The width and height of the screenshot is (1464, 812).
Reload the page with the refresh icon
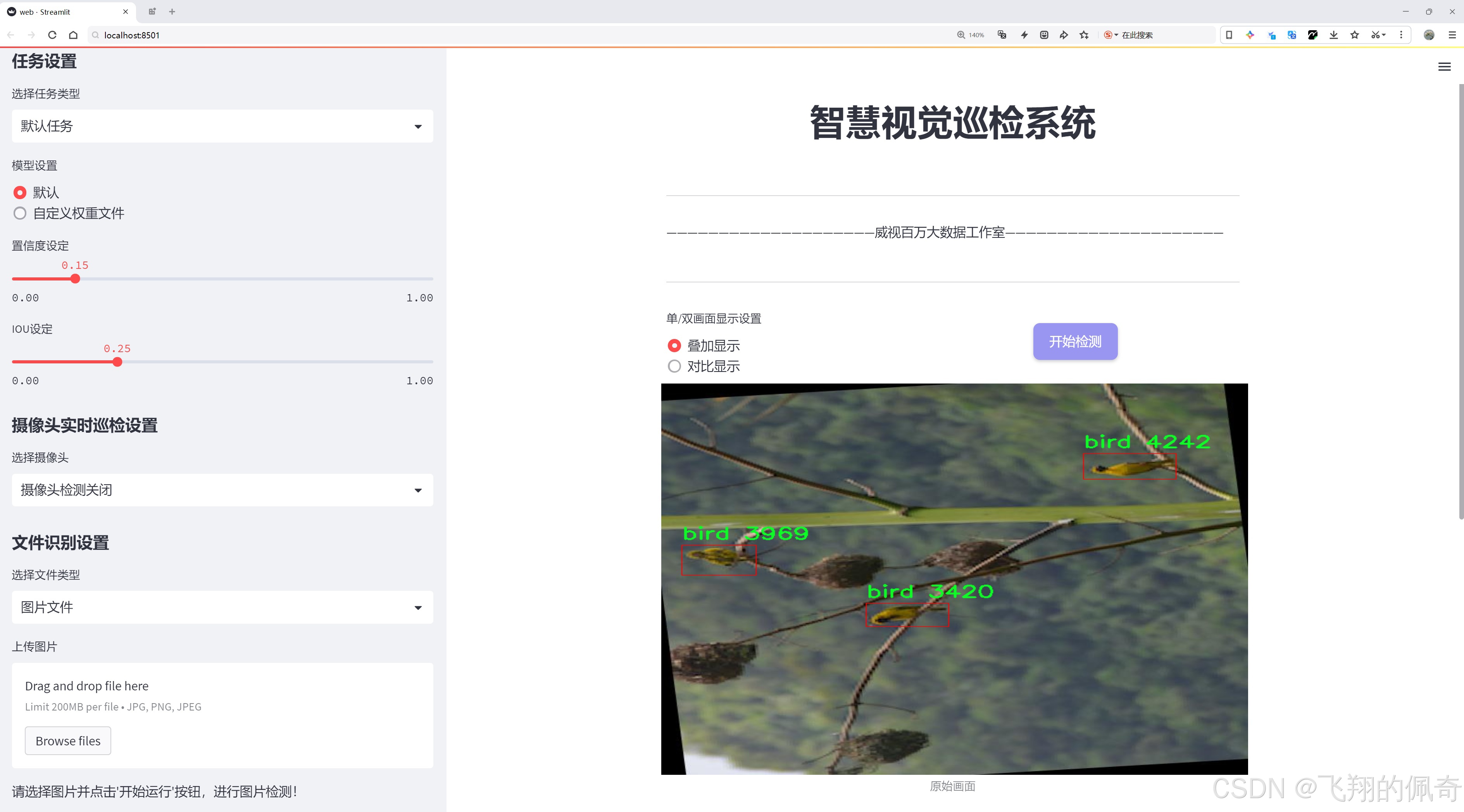pos(52,34)
